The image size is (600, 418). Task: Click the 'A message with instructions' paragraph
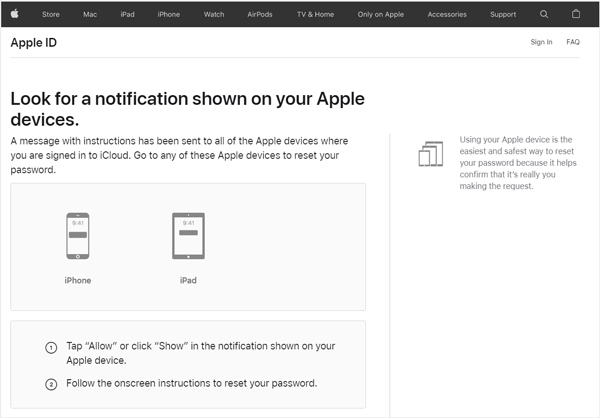click(x=179, y=155)
